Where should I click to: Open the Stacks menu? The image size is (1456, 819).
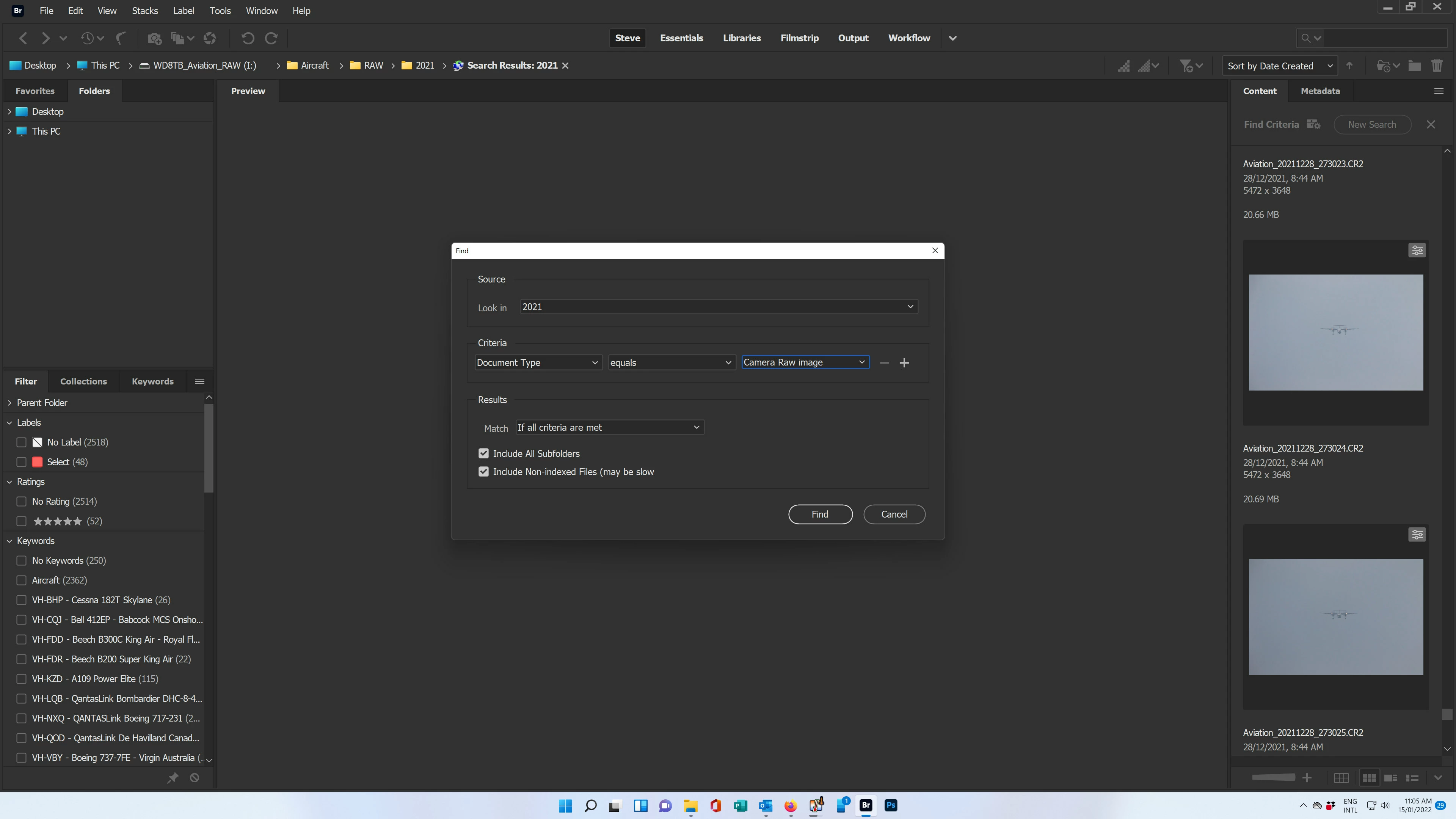coord(145,11)
